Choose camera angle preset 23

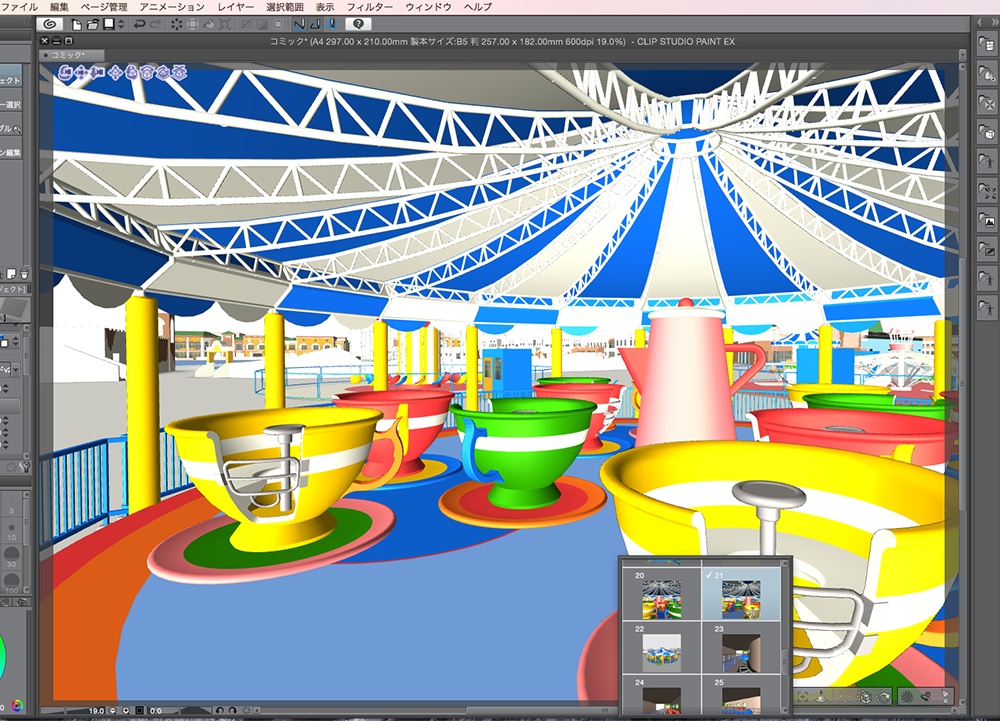pos(741,648)
